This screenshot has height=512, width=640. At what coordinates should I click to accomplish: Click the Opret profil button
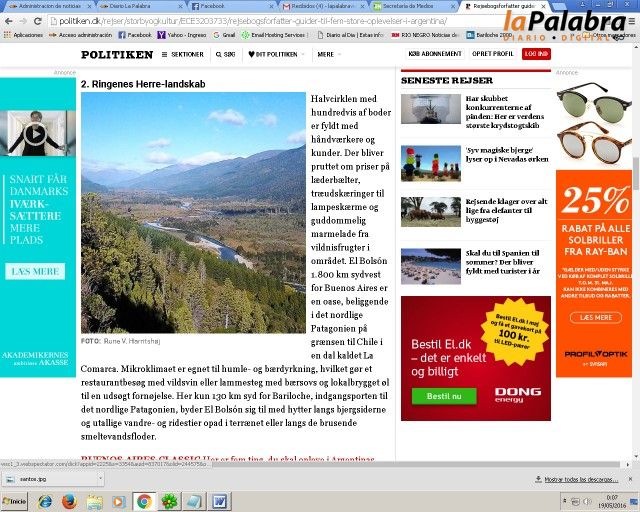tap(492, 54)
